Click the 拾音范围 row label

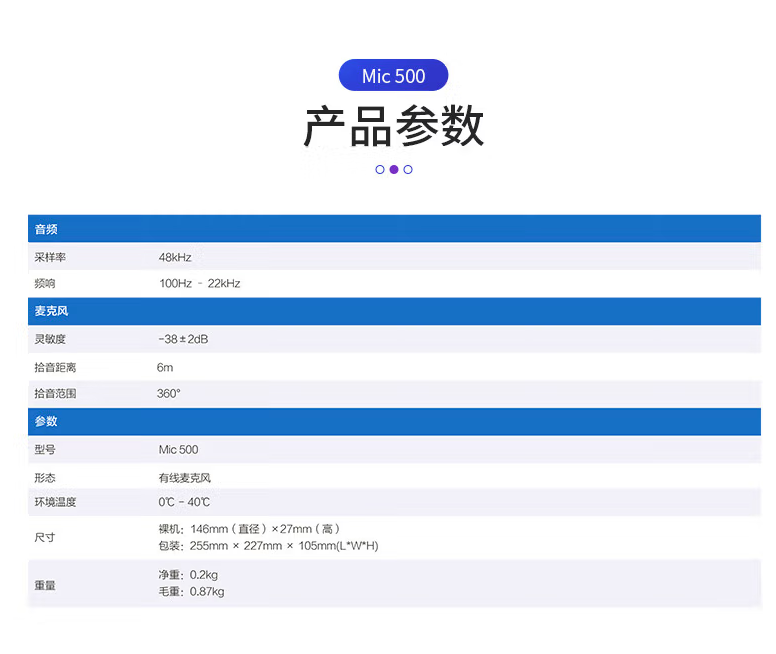[55, 394]
